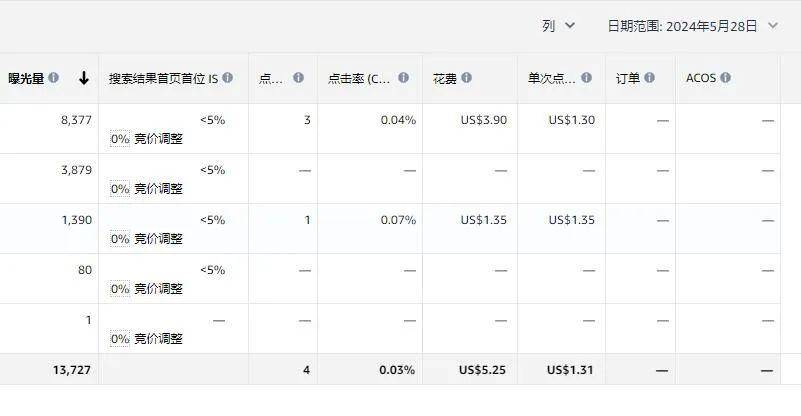Click info icon next to 花费 header
Image resolution: width=801 pixels, height=416 pixels.
pos(466,78)
